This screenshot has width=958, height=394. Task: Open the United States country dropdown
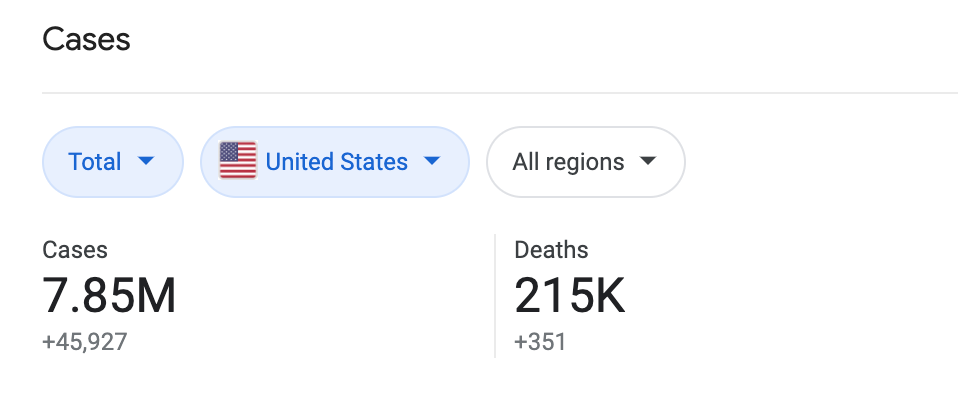tap(335, 162)
